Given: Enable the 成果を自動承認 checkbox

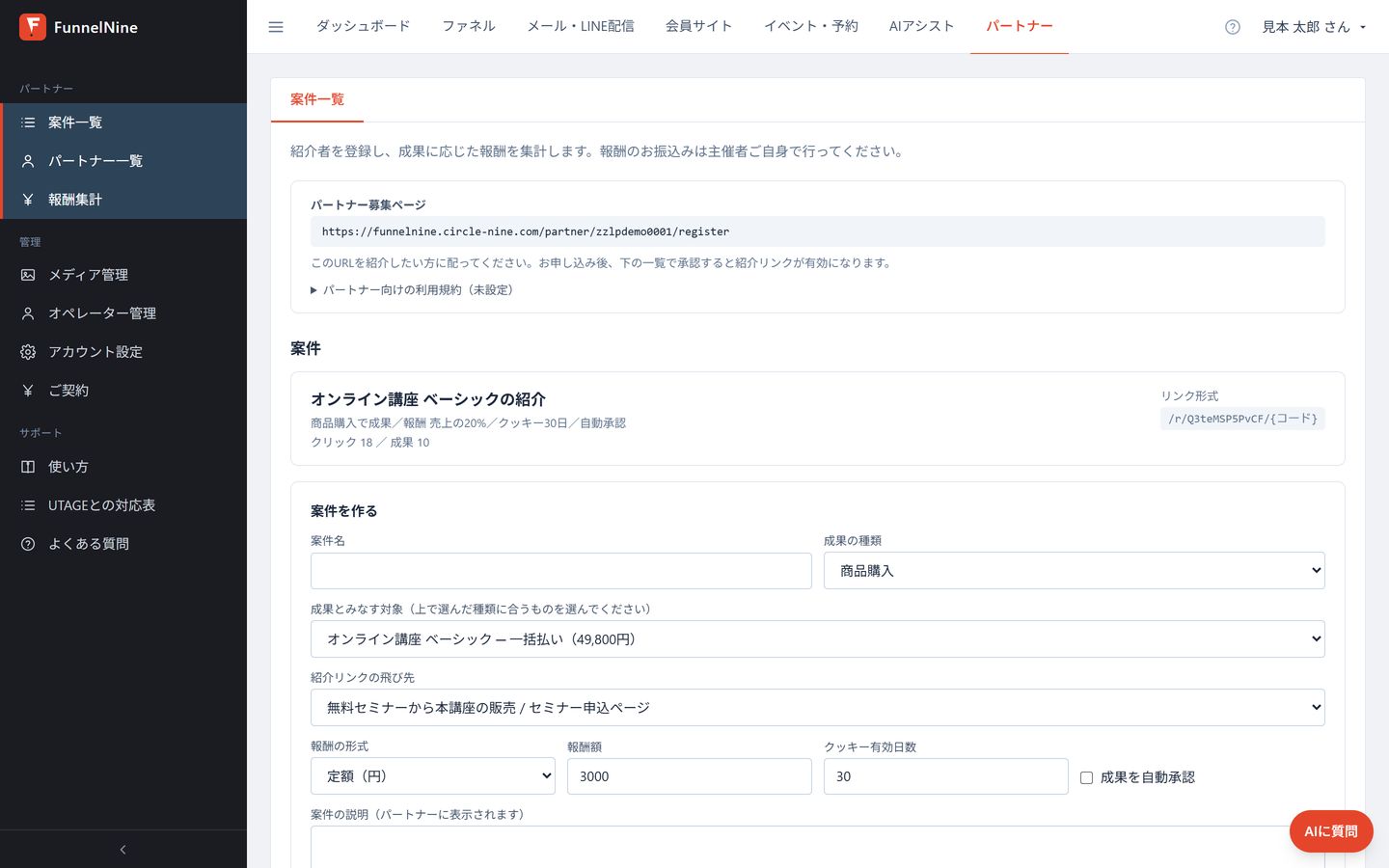Looking at the screenshot, I should [1086, 777].
